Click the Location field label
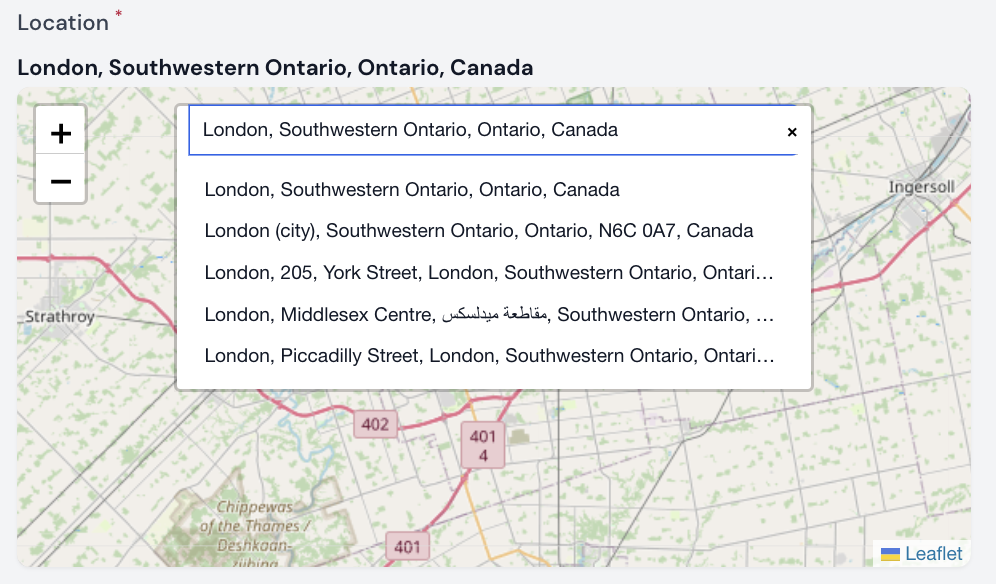Screen dimensions: 996x584 (63, 22)
